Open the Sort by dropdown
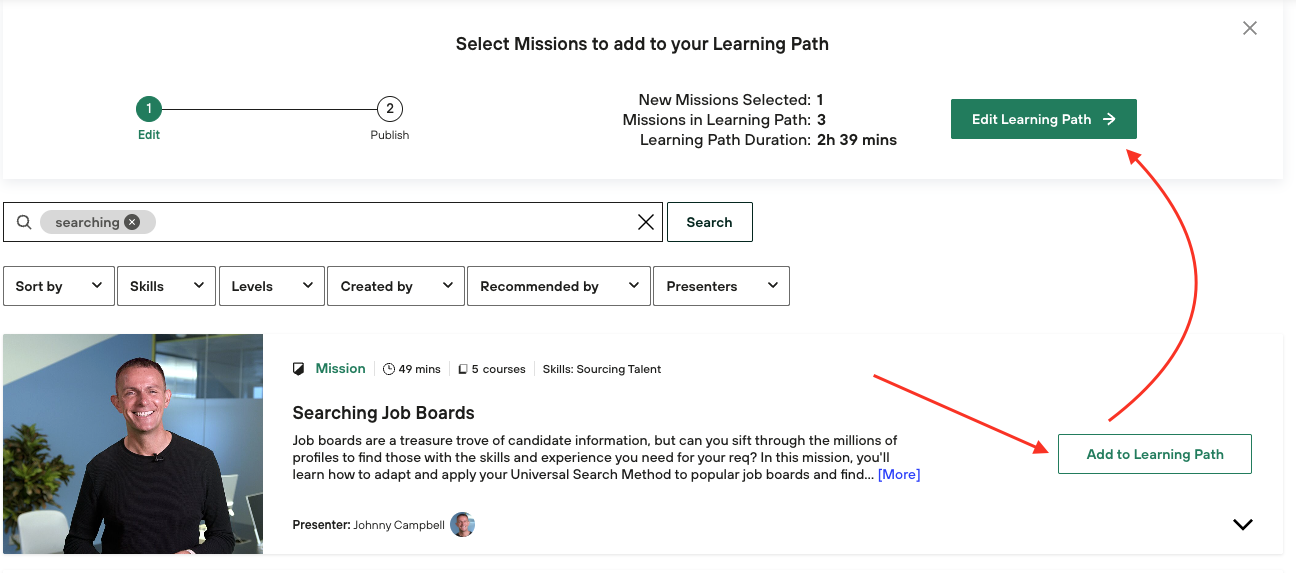Image resolution: width=1296 pixels, height=573 pixels. click(59, 286)
